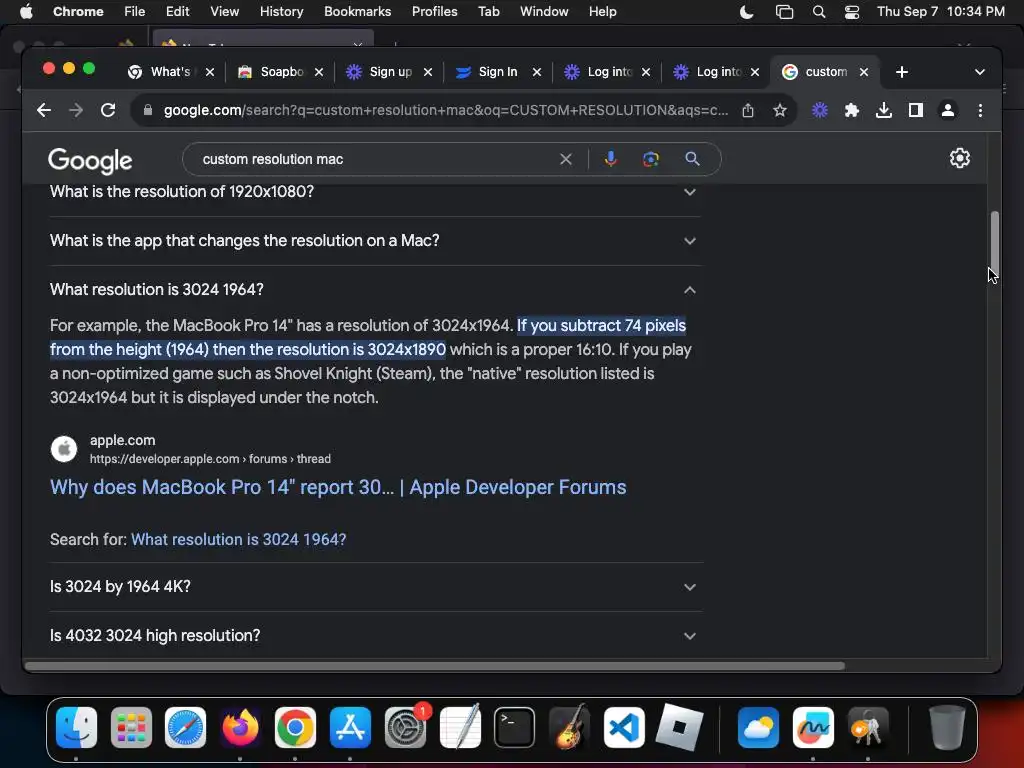Launch GarageBand from the Dock
Screen dimensions: 1024x768
pyautogui.click(x=569, y=727)
